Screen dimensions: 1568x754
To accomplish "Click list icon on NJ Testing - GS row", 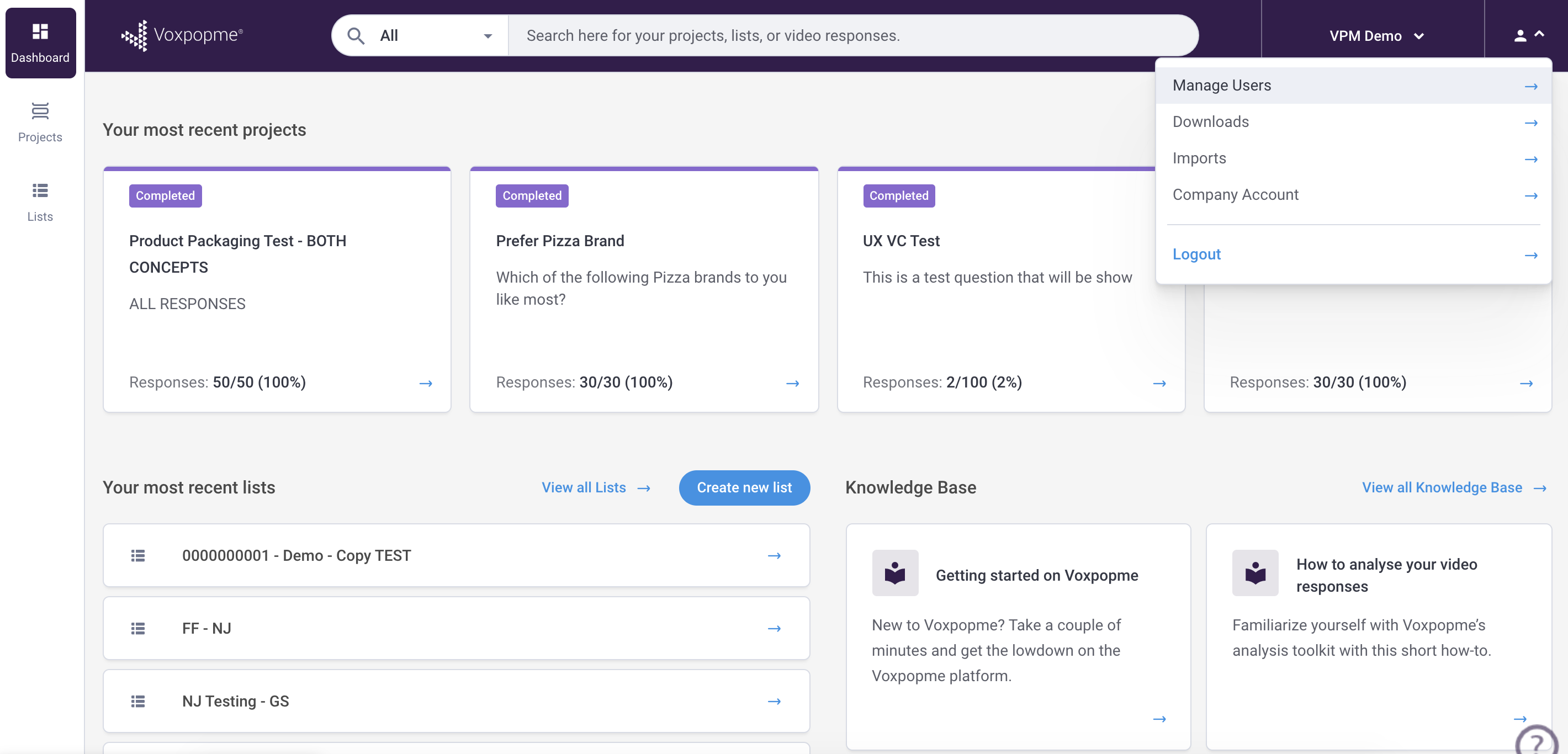I will (x=138, y=702).
